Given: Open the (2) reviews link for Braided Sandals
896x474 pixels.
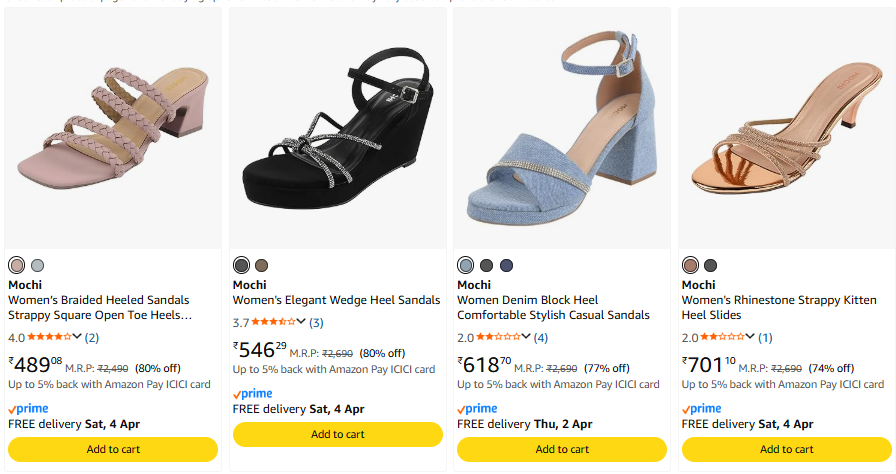Looking at the screenshot, I should click(92, 337).
